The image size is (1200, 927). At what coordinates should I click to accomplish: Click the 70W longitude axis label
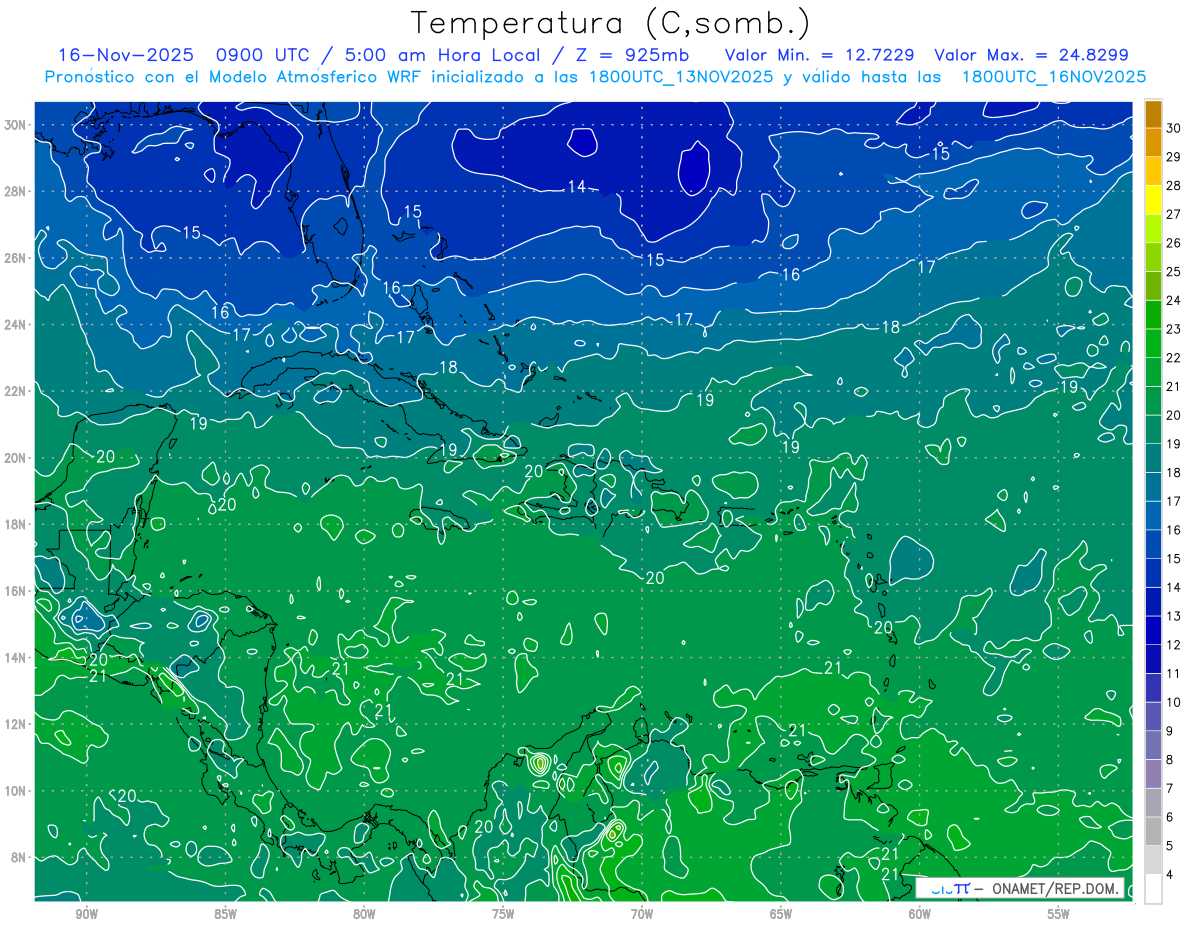[x=642, y=914]
